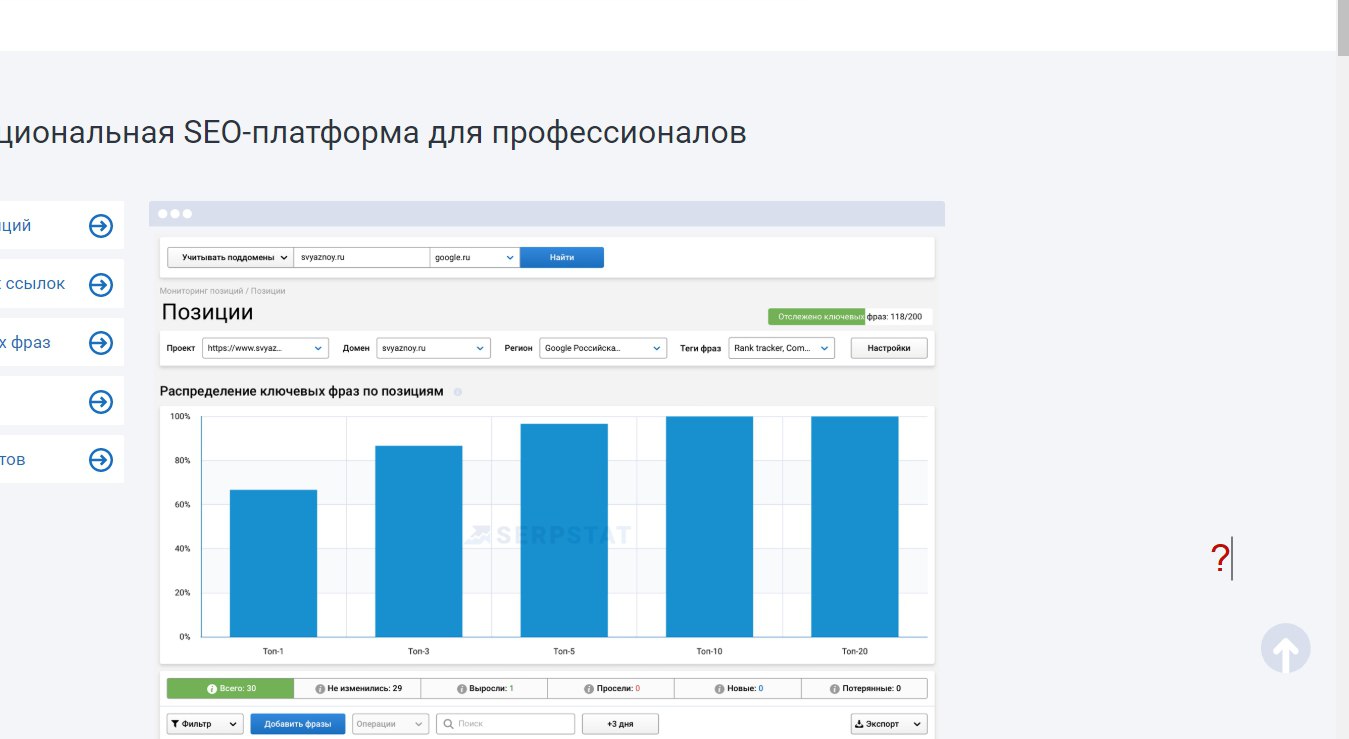Image resolution: width=1349 pixels, height=739 pixels.
Task: Click the tracked keywords progress bar 118/200
Action: tap(850, 317)
